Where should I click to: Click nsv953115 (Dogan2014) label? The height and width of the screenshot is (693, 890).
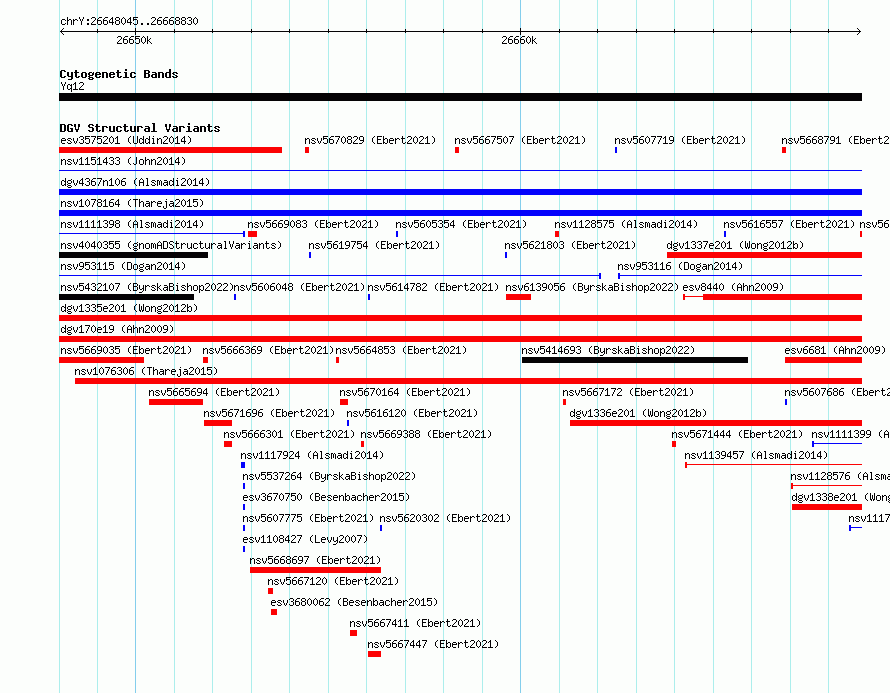(123, 266)
